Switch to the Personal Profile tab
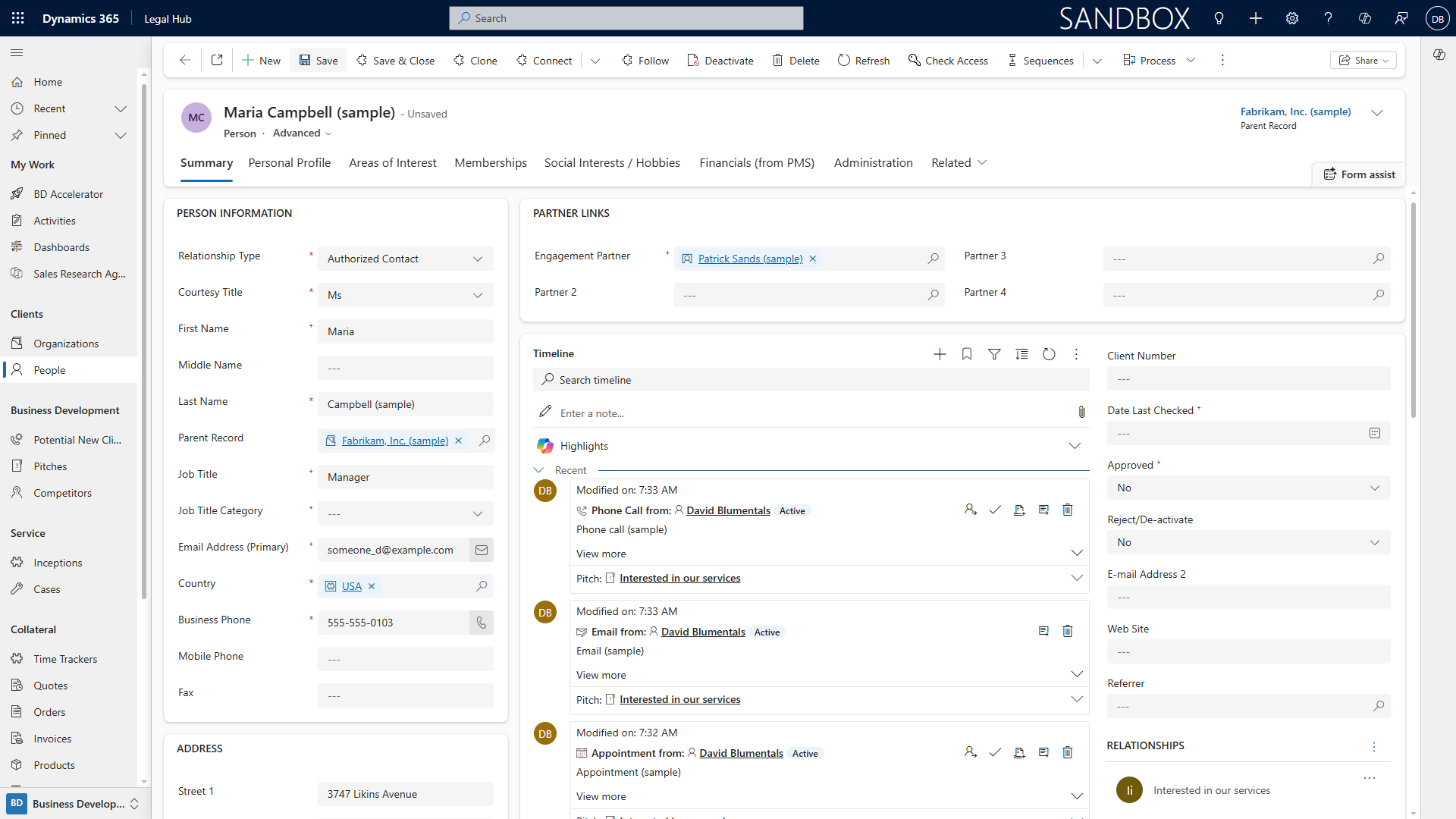Screen dimensions: 1456x819 coord(290,163)
